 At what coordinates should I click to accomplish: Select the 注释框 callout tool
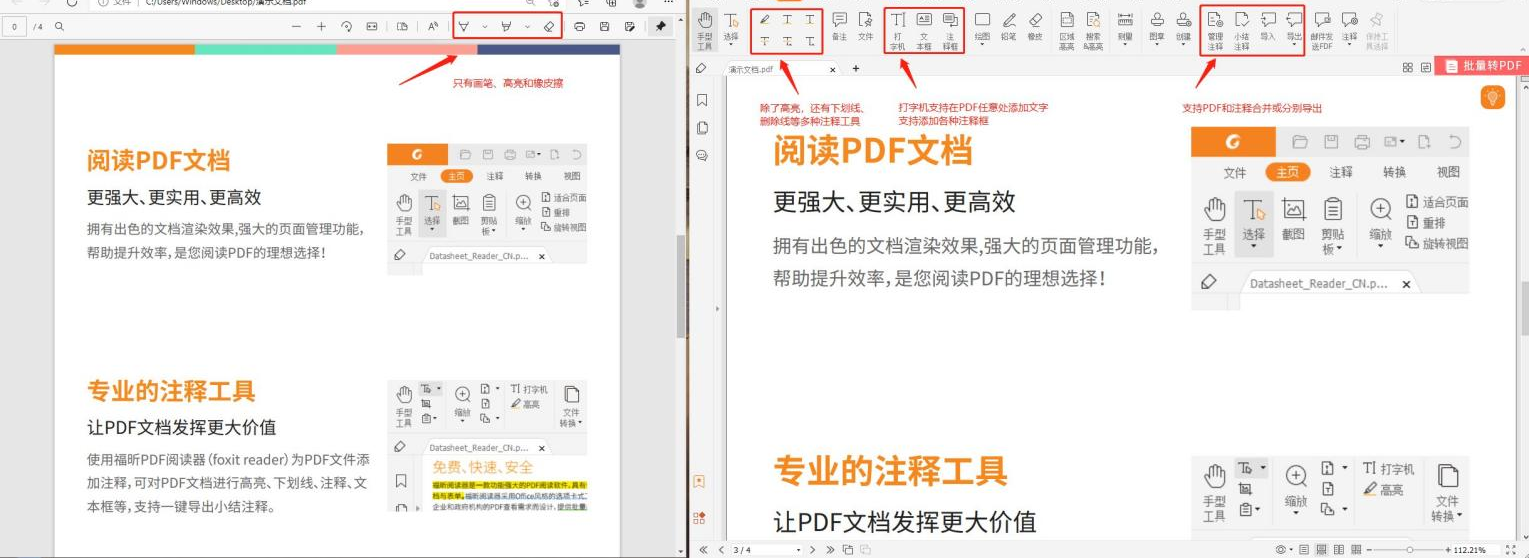coord(950,30)
